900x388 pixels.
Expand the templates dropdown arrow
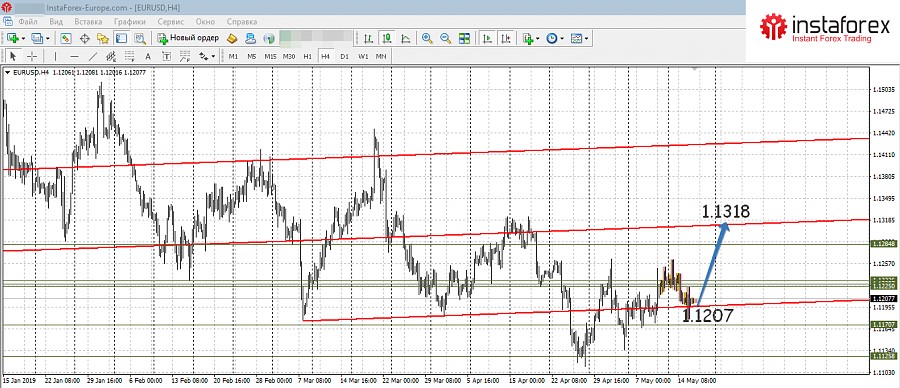[587, 39]
